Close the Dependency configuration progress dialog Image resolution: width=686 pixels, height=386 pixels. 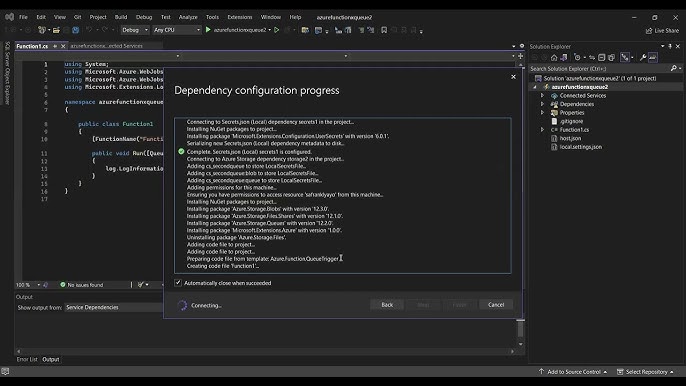coord(513,77)
